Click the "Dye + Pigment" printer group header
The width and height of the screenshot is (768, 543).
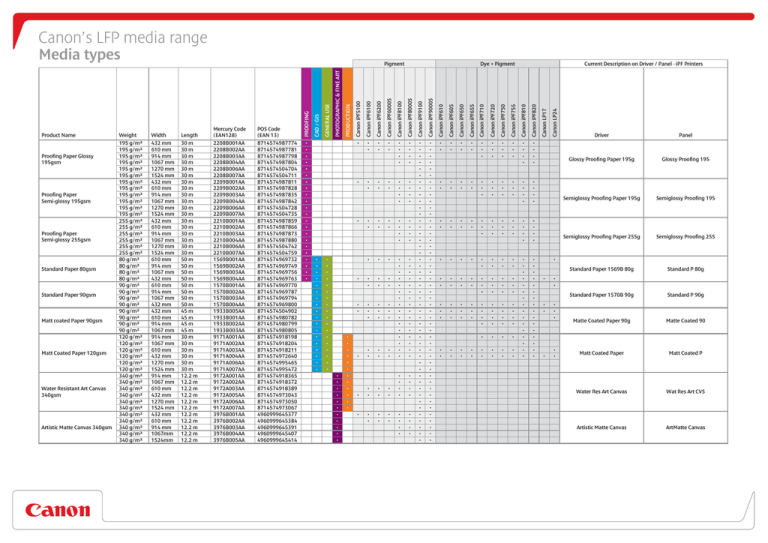497,64
